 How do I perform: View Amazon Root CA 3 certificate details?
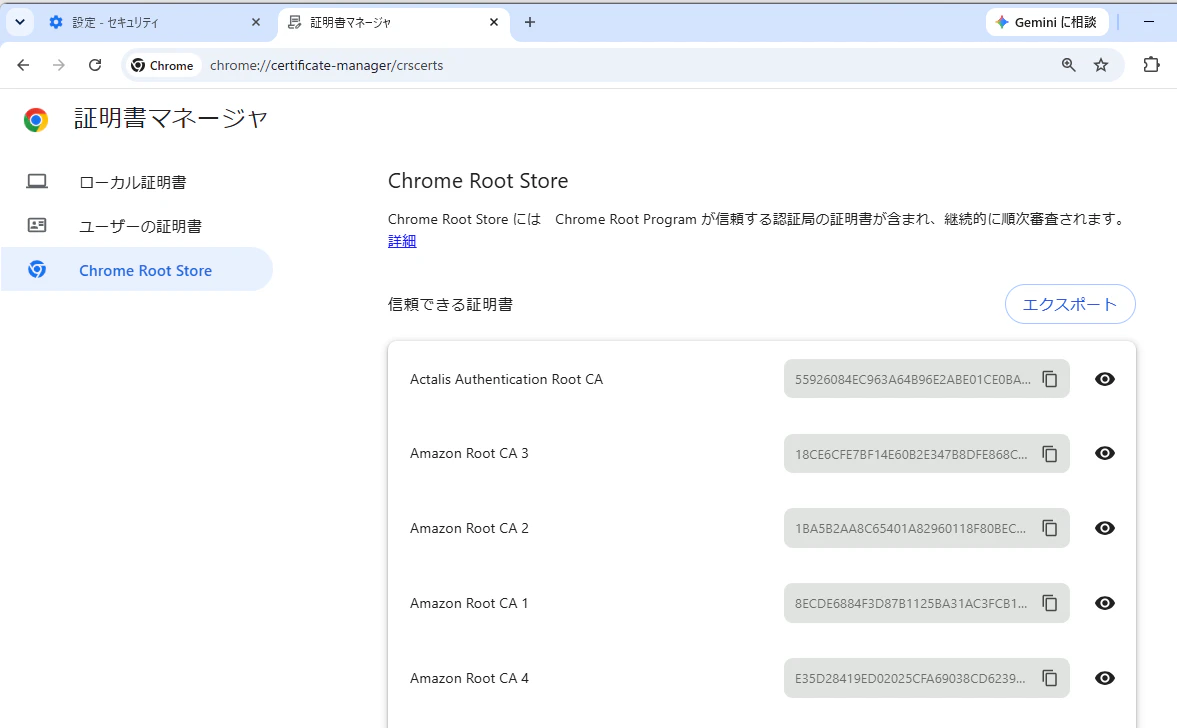(1104, 453)
